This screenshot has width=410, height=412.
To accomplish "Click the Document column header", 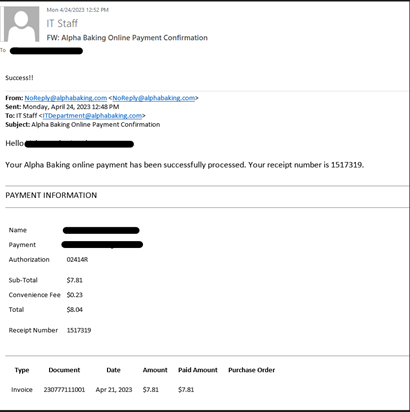I will tap(64, 370).
